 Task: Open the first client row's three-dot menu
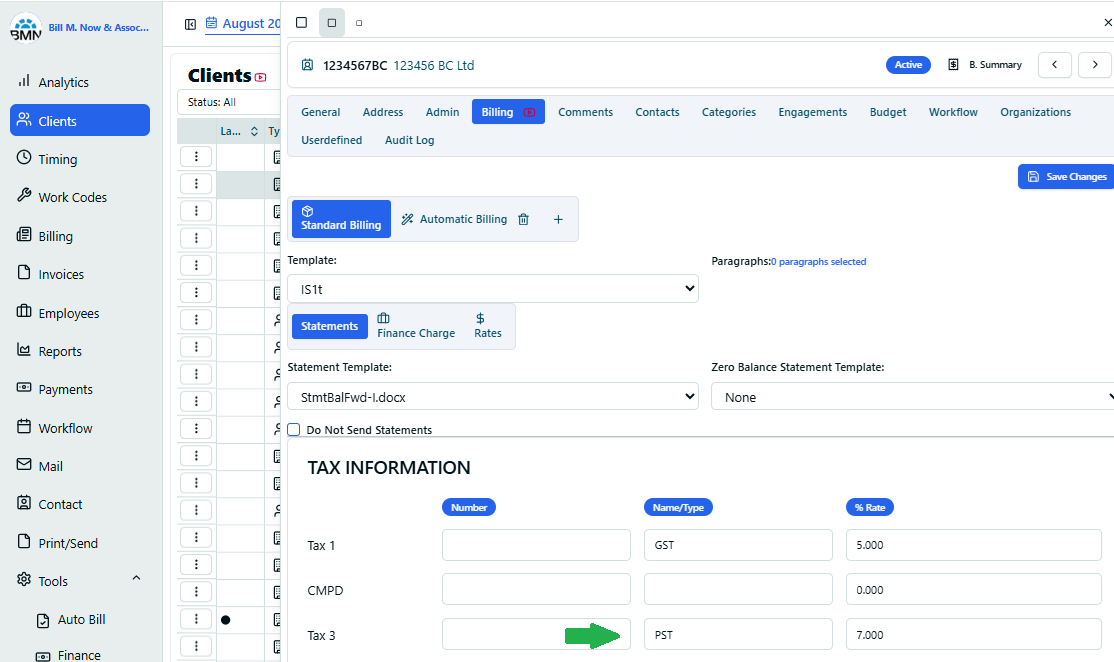click(x=196, y=156)
